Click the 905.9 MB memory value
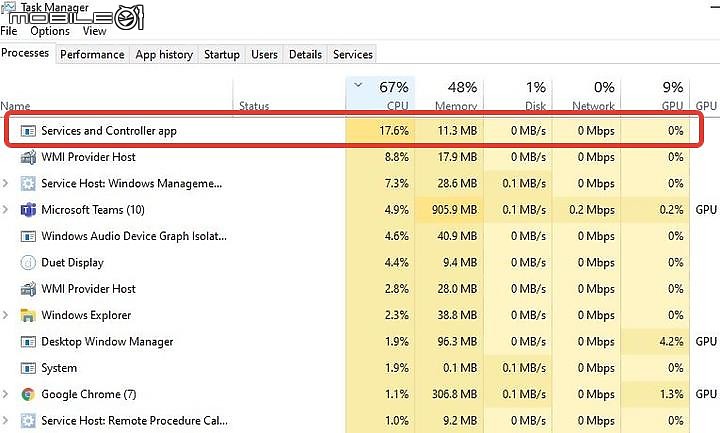 tap(455, 210)
